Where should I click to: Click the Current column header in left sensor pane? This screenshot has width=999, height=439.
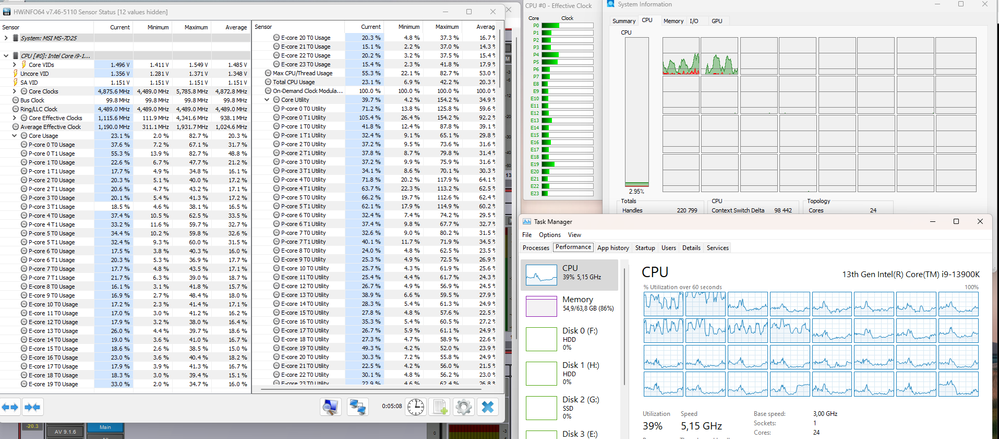[x=113, y=27]
